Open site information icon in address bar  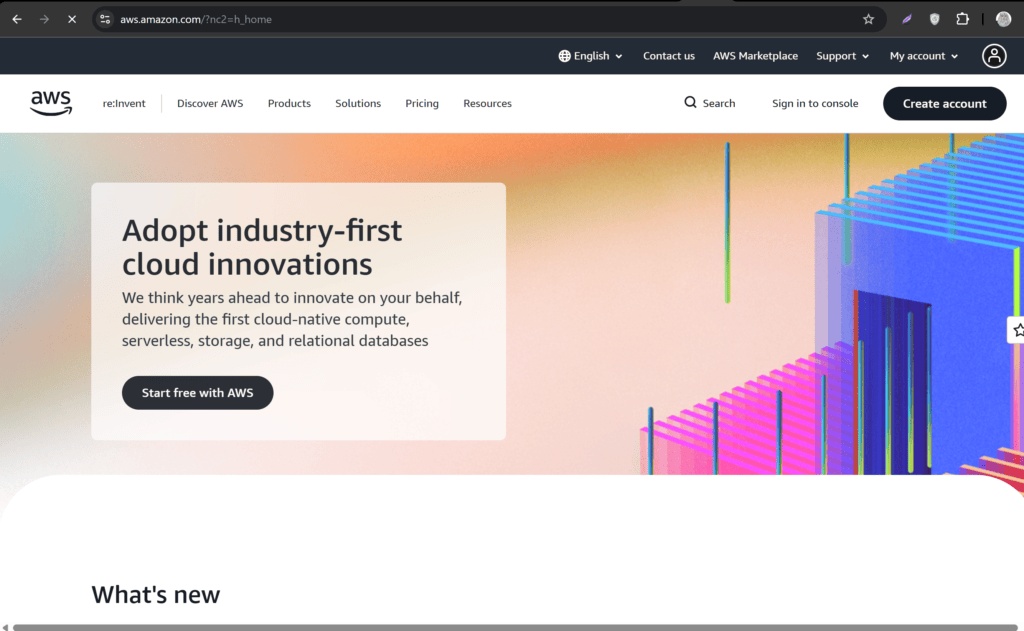[x=105, y=19]
